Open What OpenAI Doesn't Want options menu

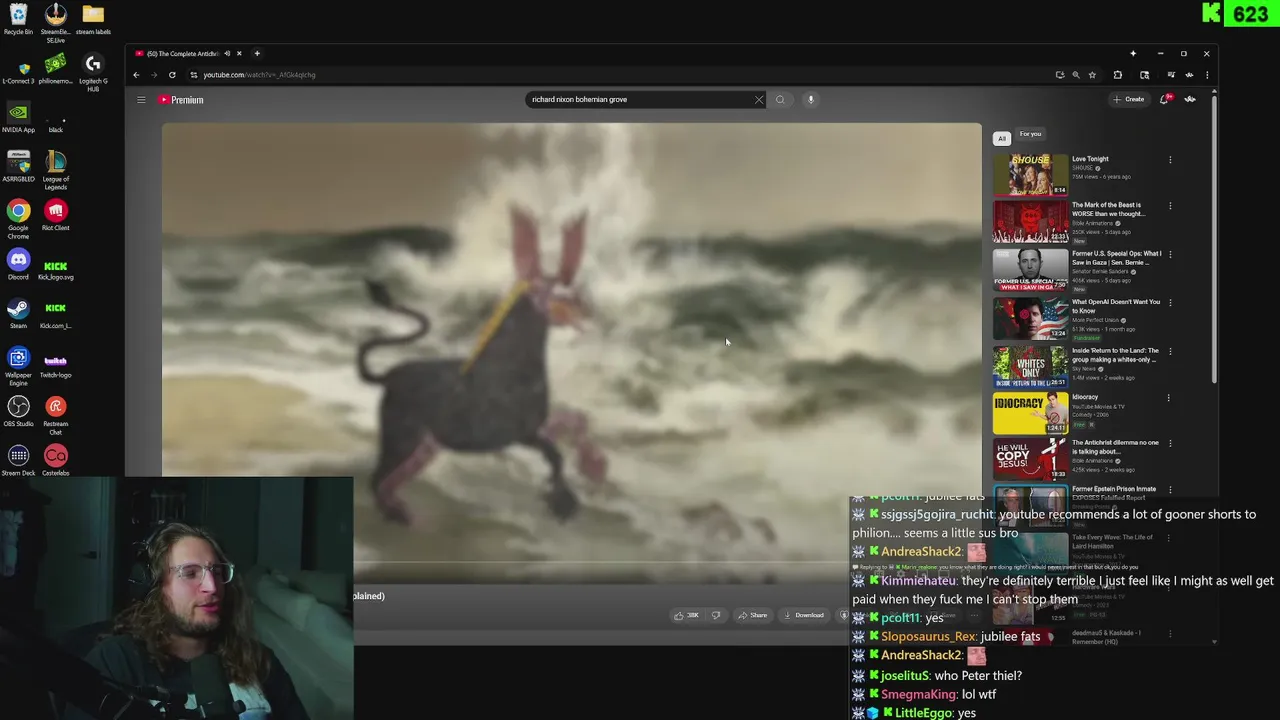(1170, 303)
